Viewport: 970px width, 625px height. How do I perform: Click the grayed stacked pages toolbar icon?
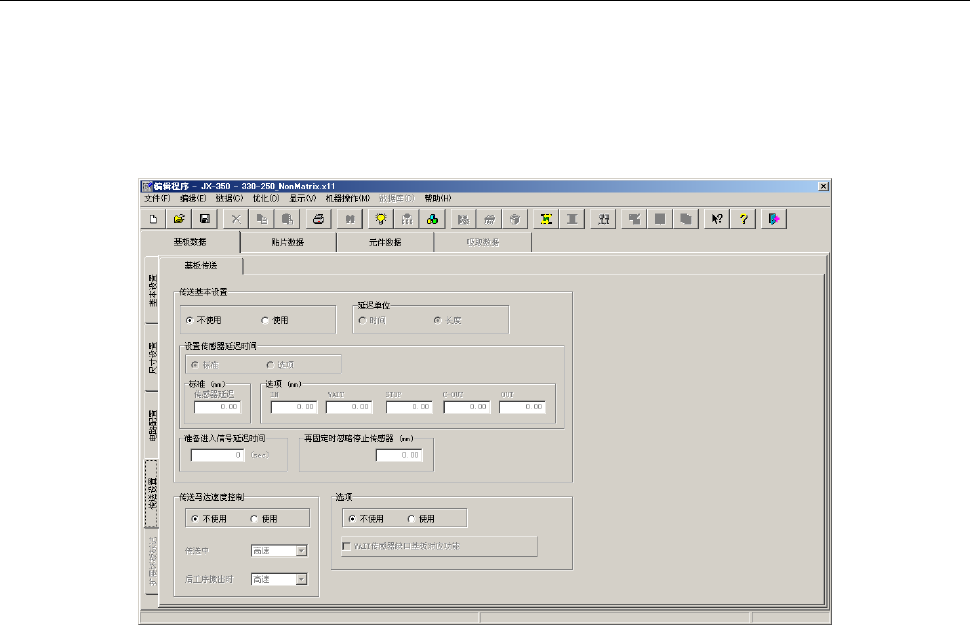686,219
